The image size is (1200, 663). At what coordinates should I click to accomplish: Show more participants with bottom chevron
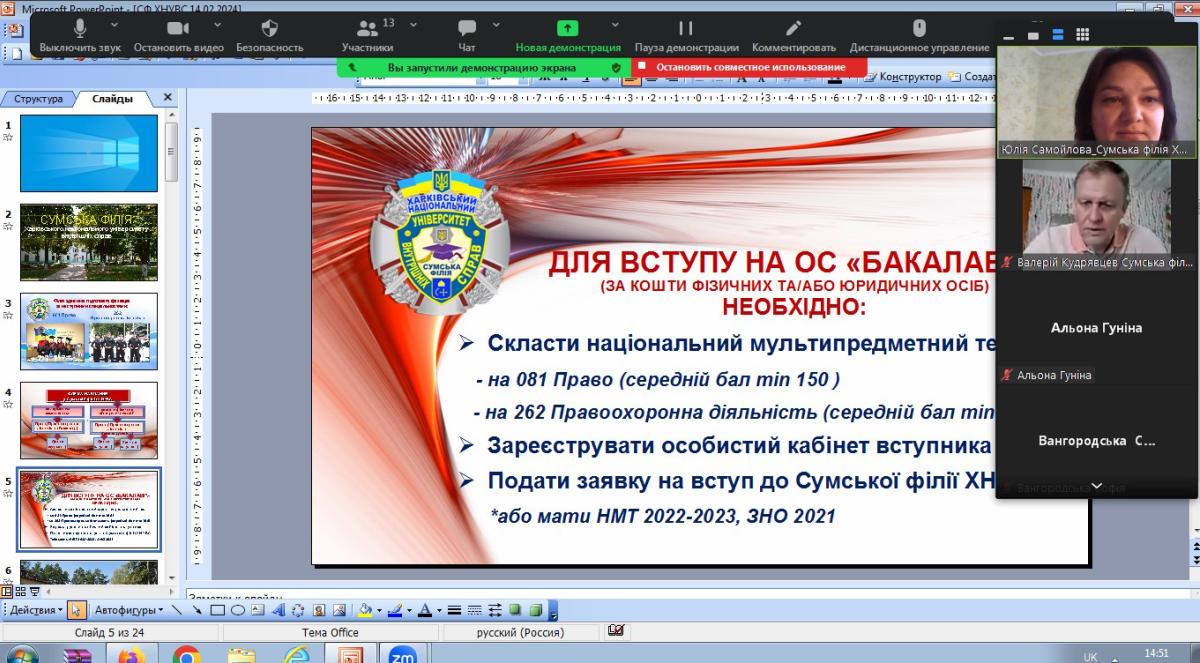1097,486
